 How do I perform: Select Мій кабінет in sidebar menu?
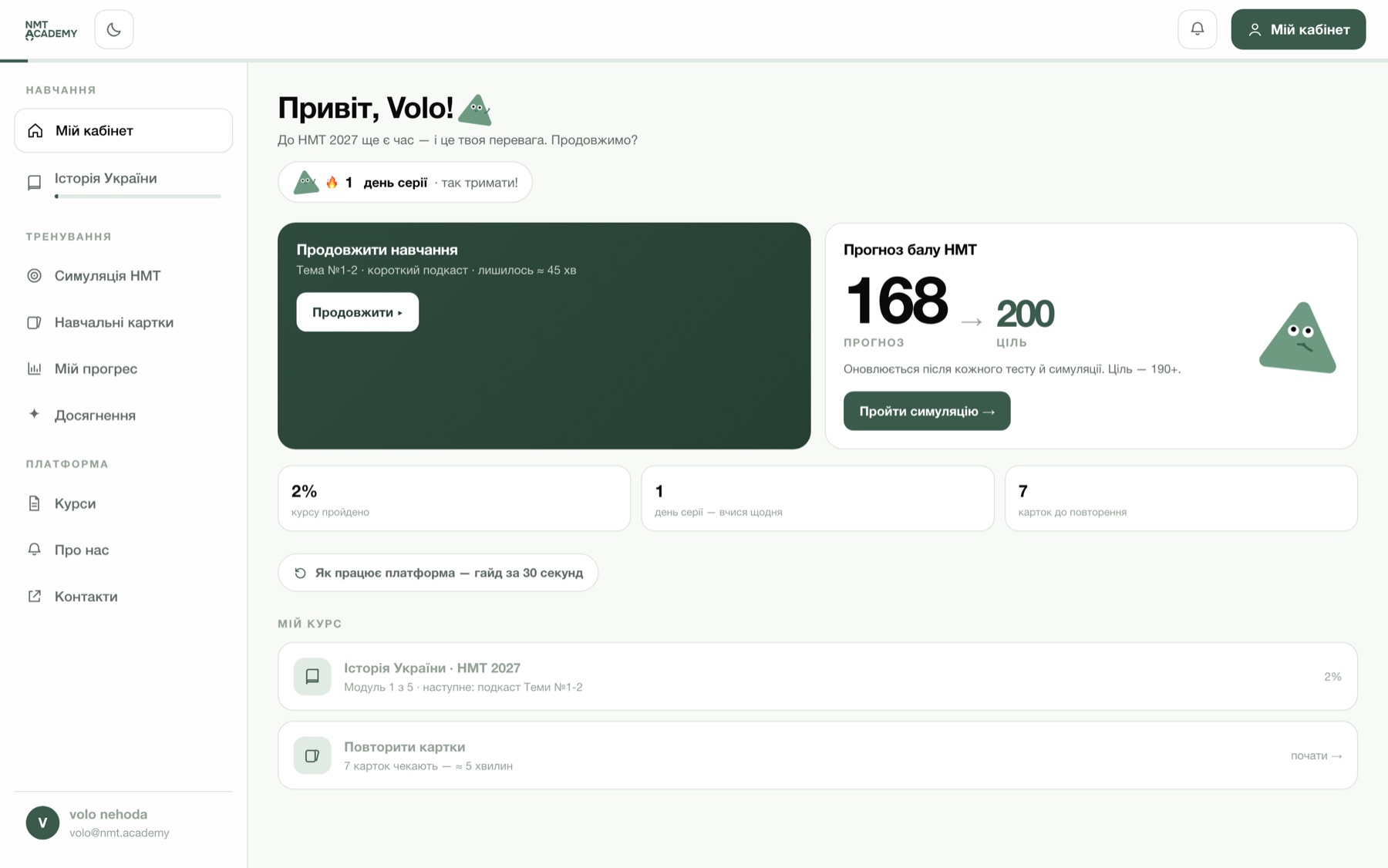click(x=123, y=130)
